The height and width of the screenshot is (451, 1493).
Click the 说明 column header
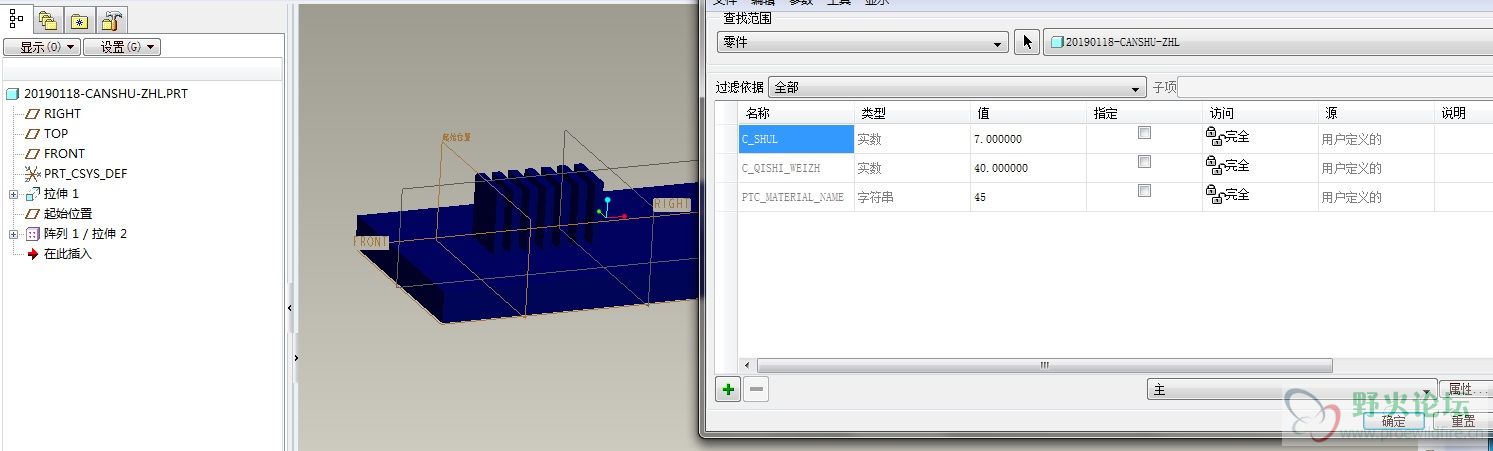[x=1463, y=113]
